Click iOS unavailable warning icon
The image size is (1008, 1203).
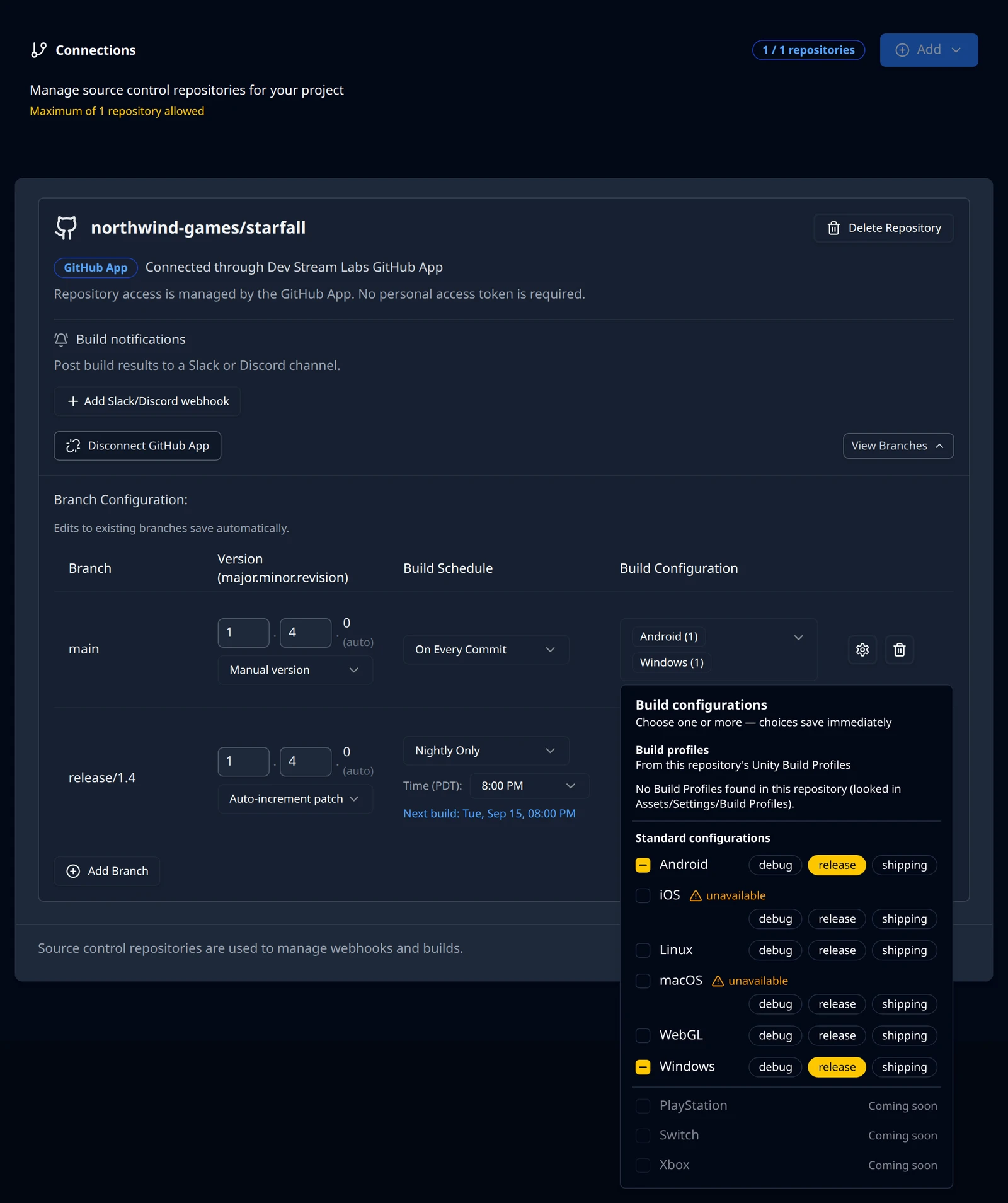coord(696,895)
